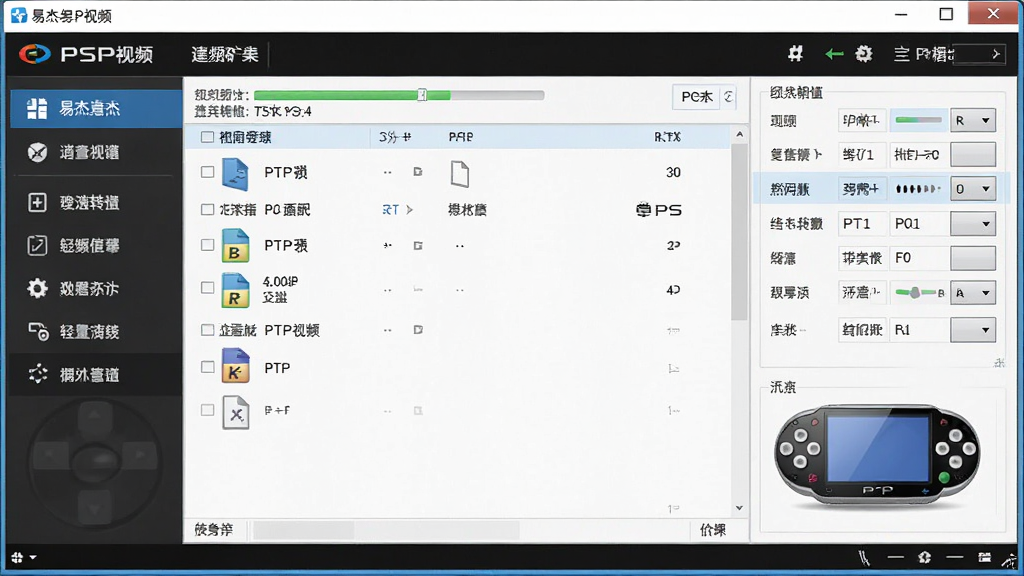Click the blue file icon of first PTP row
This screenshot has height=576, width=1024.
click(234, 174)
